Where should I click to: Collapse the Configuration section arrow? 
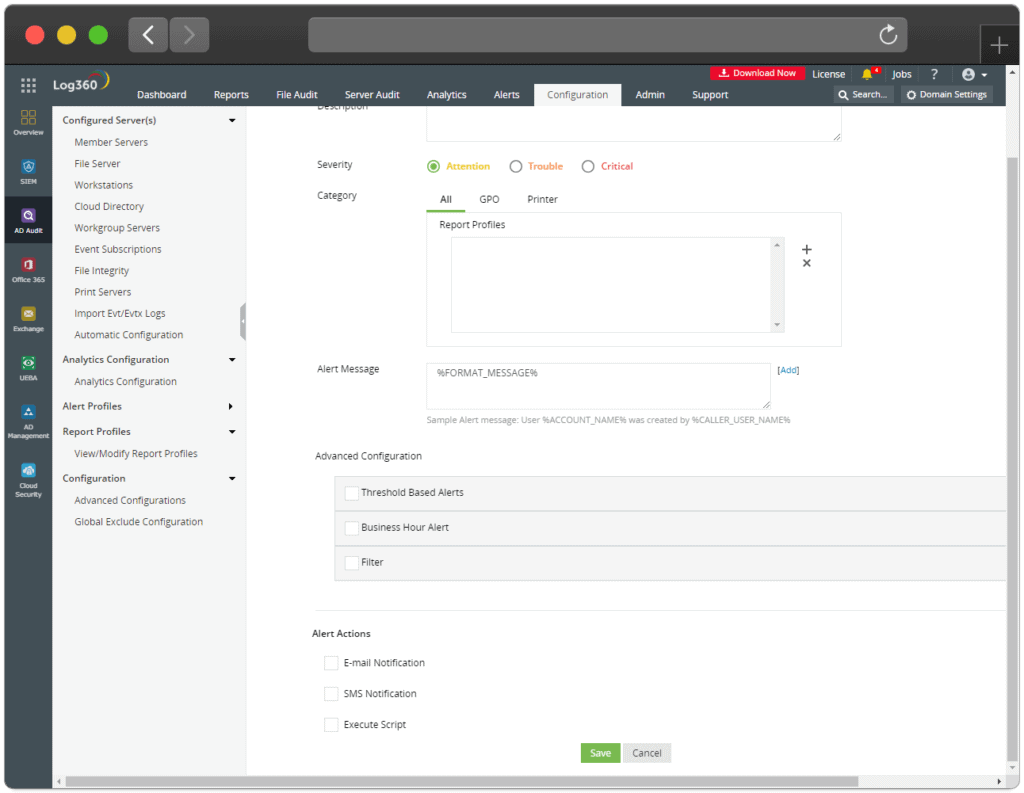pyautogui.click(x=232, y=479)
